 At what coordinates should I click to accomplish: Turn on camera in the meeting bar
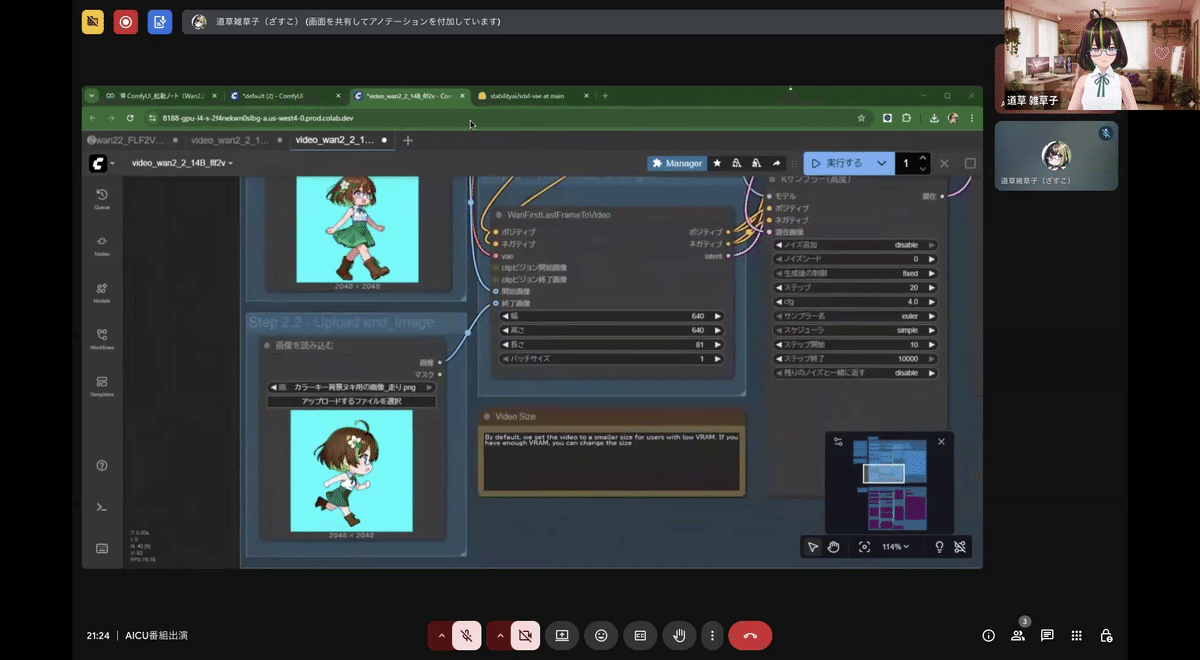(x=524, y=635)
